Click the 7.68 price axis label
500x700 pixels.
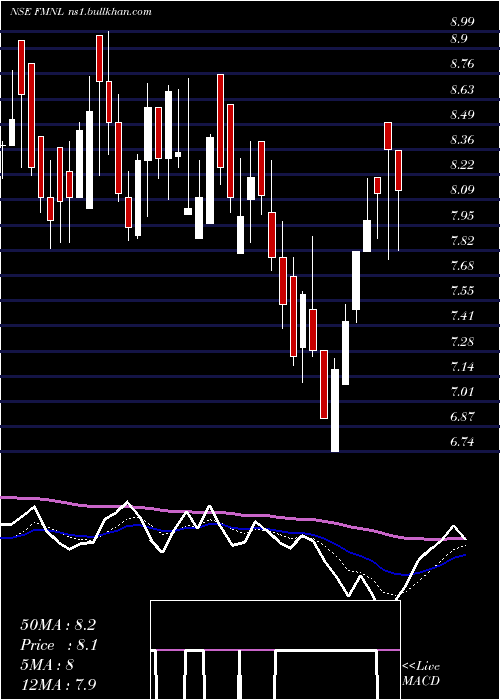click(x=462, y=266)
